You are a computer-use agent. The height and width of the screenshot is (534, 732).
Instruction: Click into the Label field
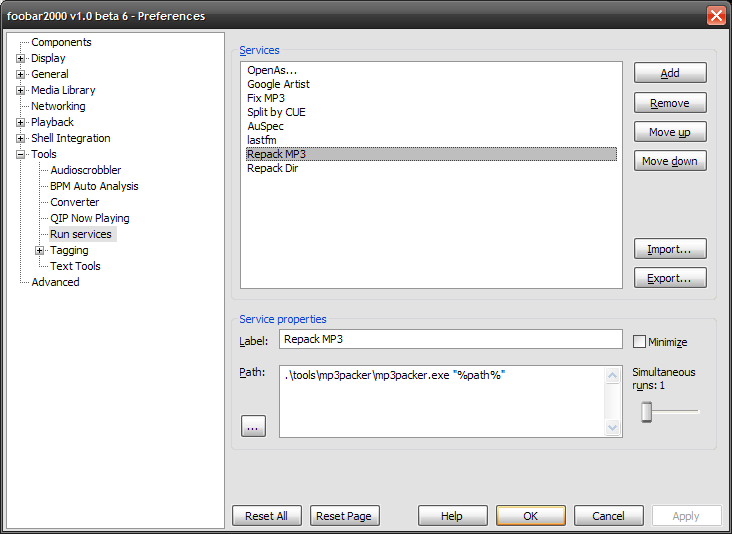pos(450,339)
